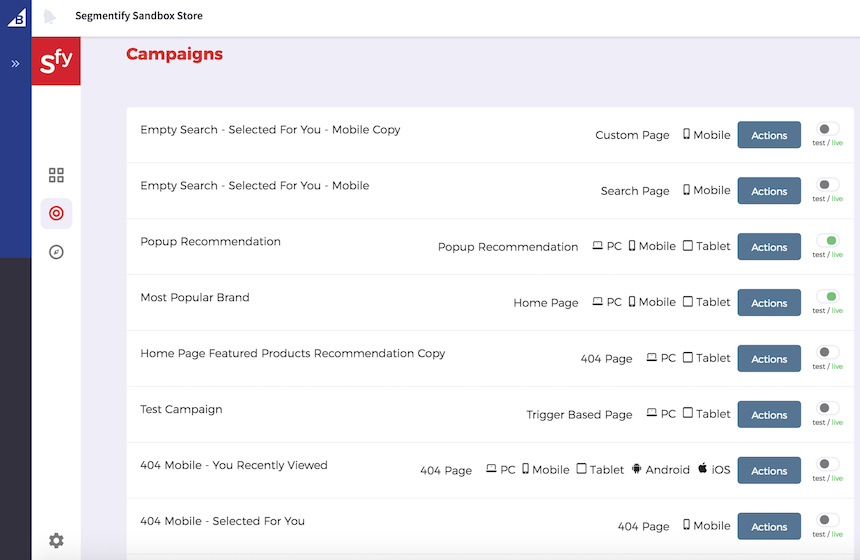Toggle Most Popular Brand test/live switch
860x560 pixels.
[x=827, y=297]
